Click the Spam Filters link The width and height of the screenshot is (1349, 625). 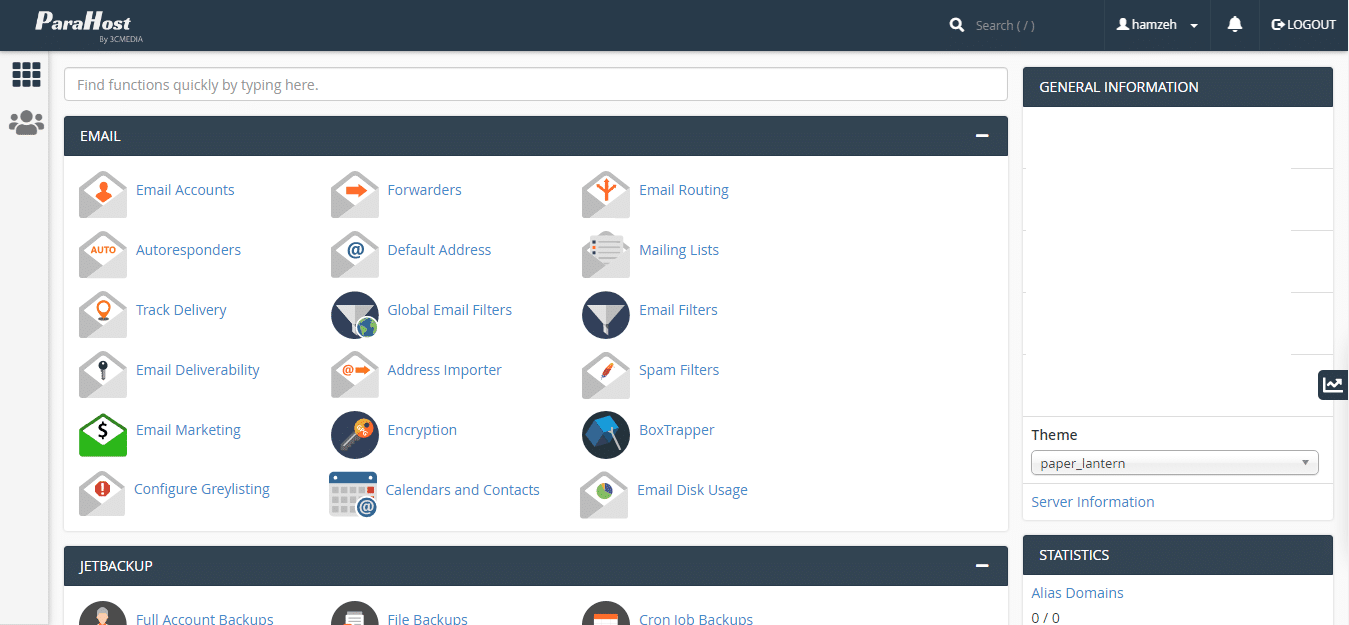[679, 370]
